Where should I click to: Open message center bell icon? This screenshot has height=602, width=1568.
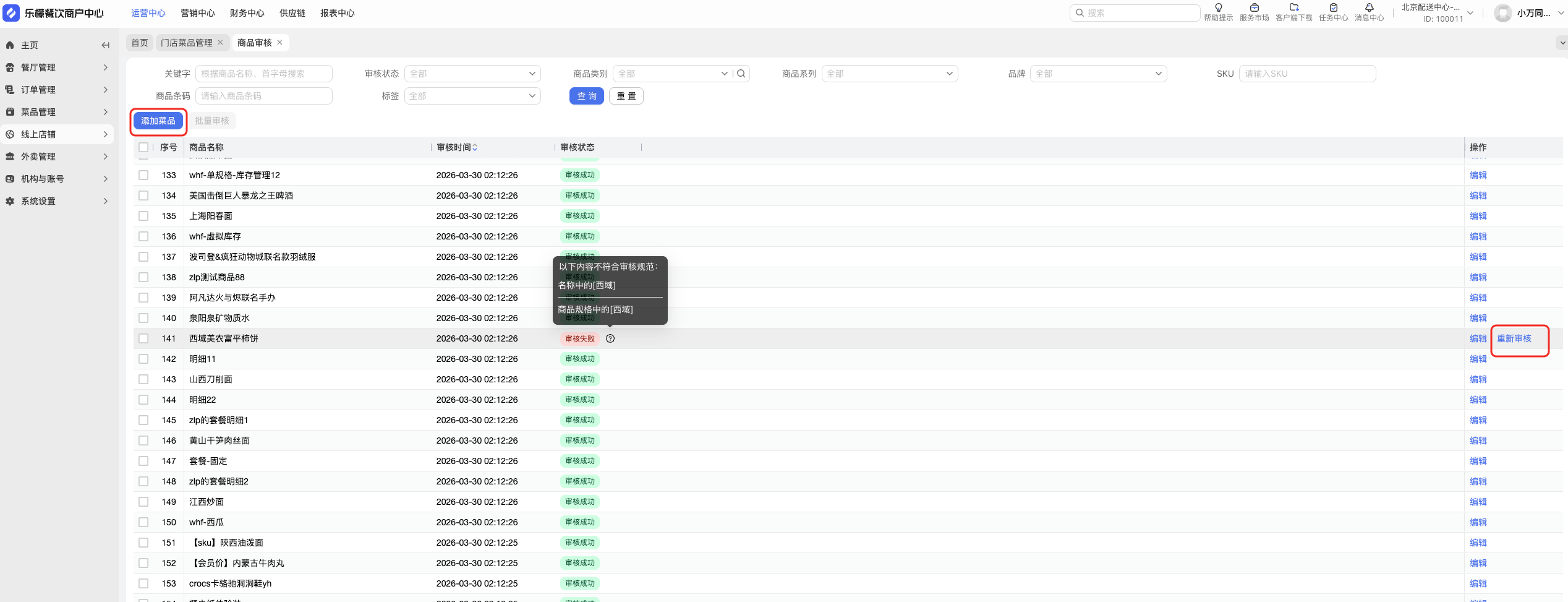[x=1369, y=8]
